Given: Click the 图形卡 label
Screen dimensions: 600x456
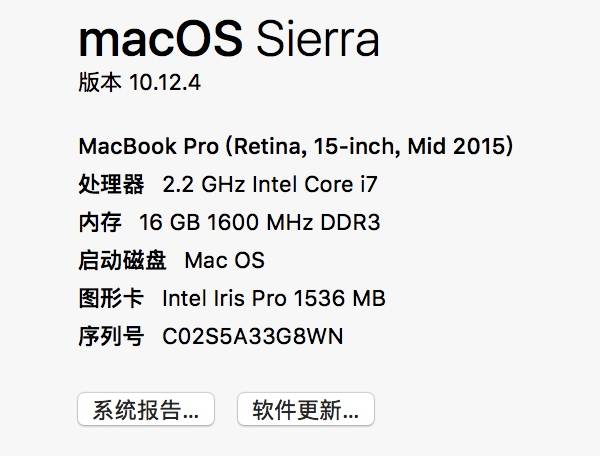Looking at the screenshot, I should click(x=111, y=298).
